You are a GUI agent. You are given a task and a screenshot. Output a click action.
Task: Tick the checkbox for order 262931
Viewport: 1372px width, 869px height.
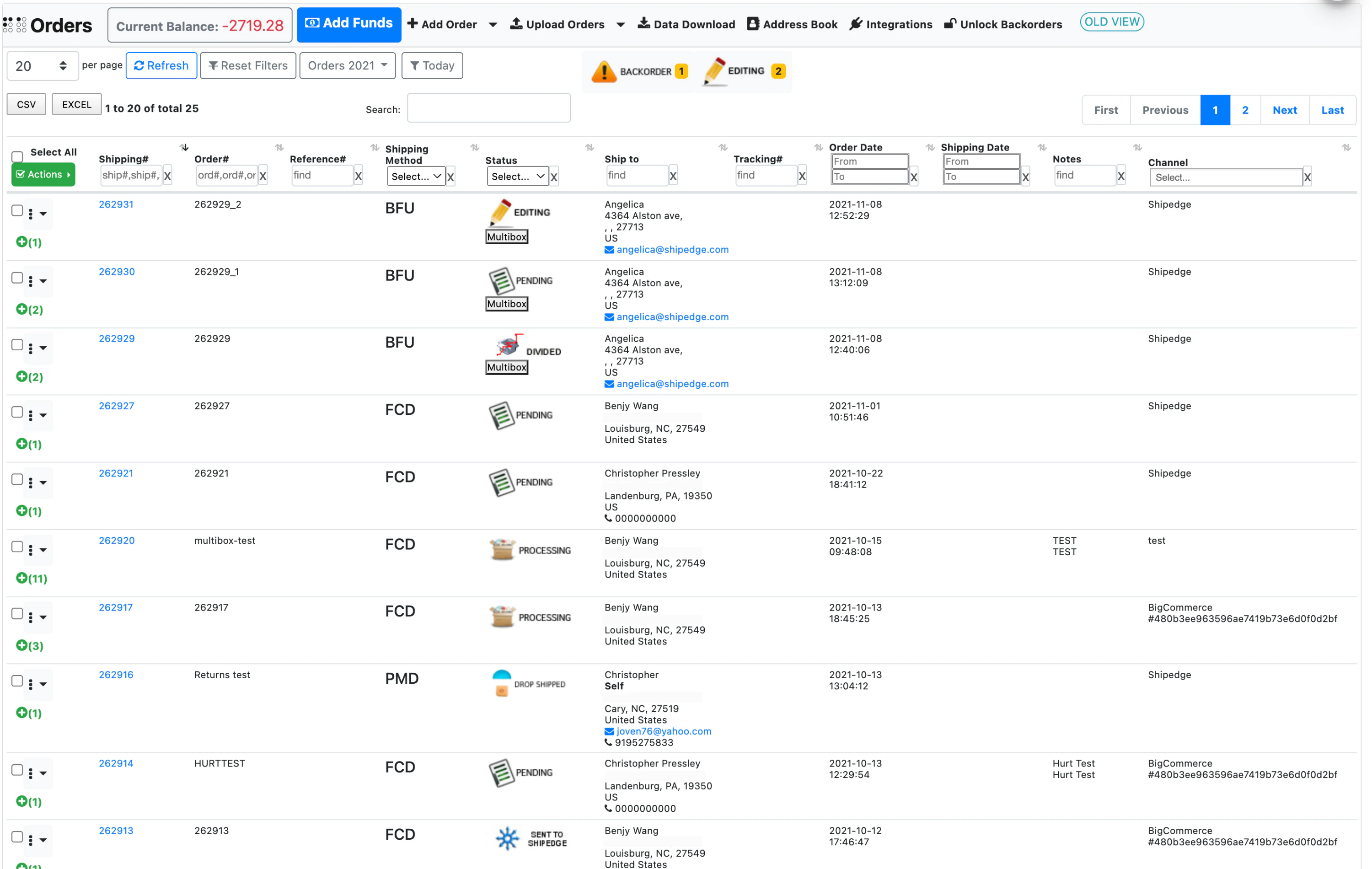(x=17, y=210)
